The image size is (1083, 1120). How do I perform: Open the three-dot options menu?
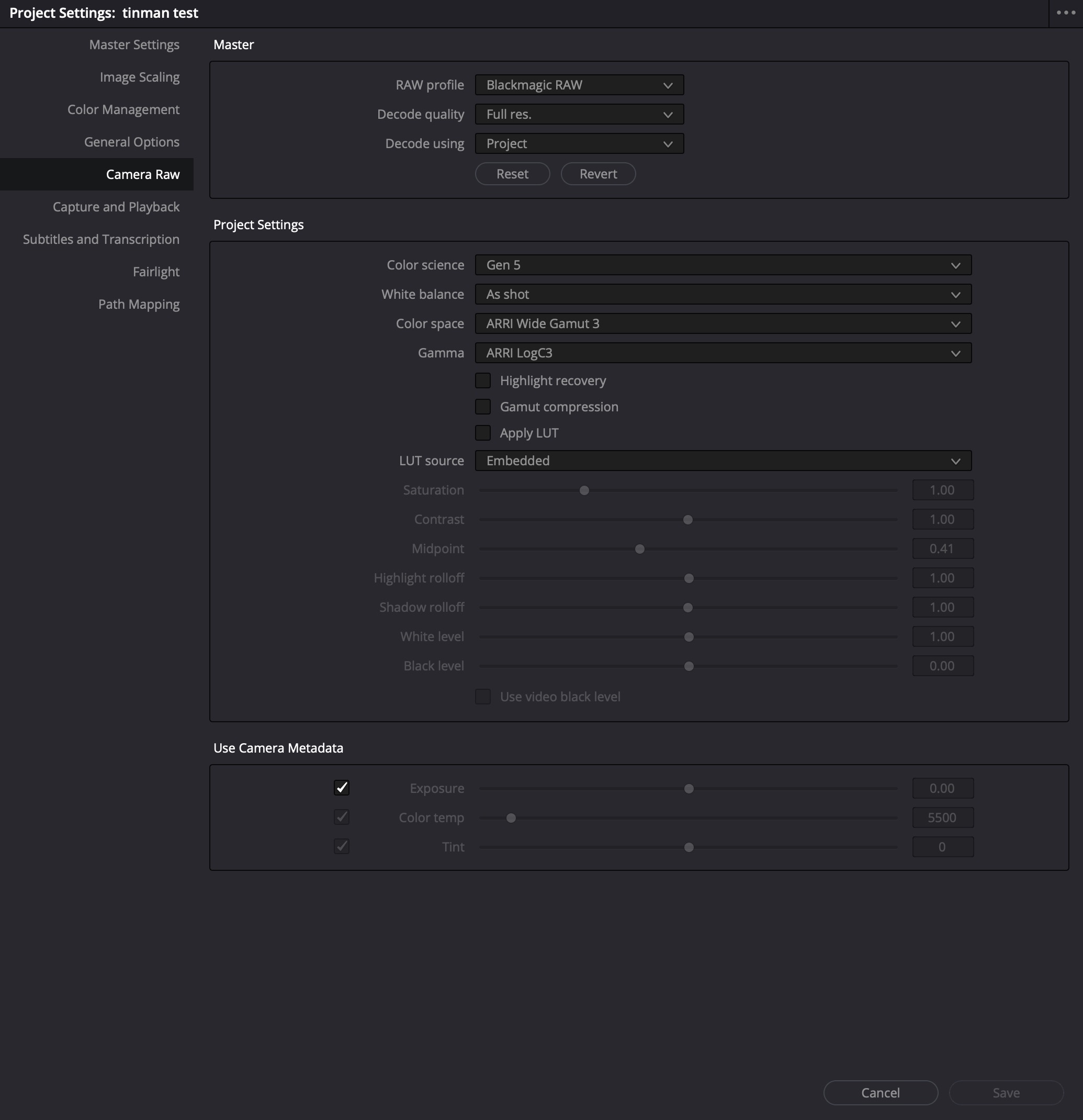1065,13
